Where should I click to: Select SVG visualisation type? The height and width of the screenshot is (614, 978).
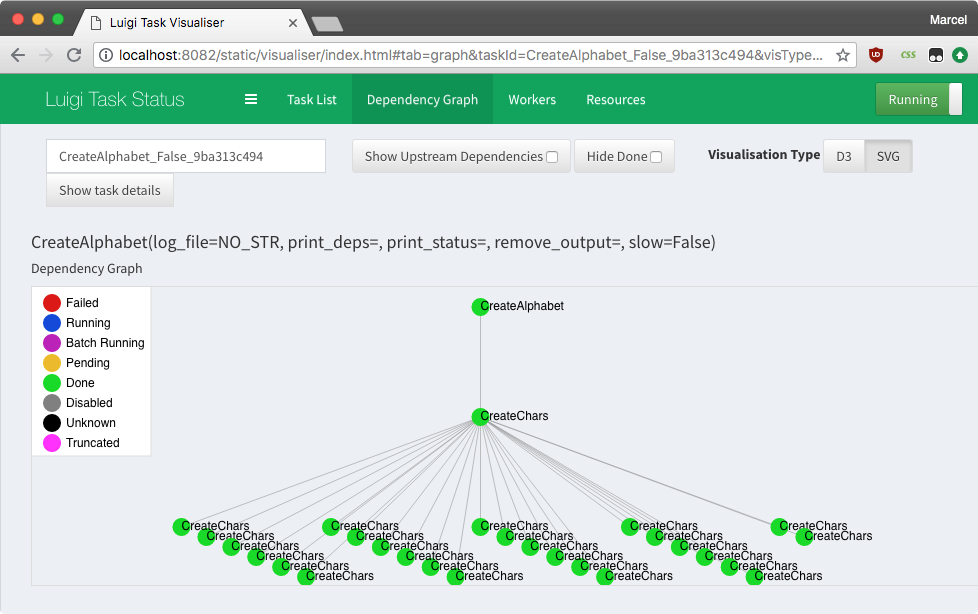tap(888, 156)
